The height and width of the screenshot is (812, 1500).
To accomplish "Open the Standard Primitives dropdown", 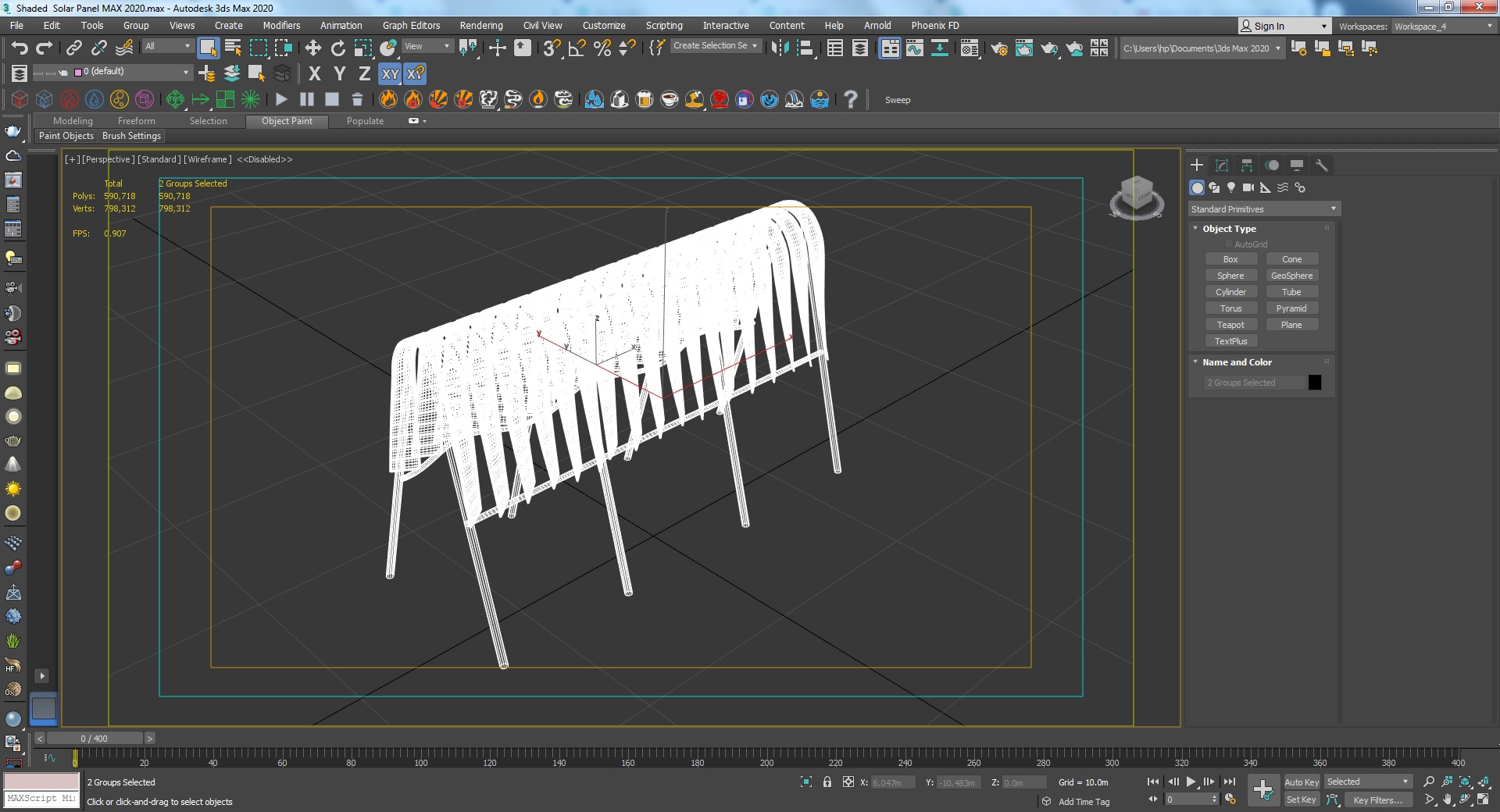I will (1263, 209).
